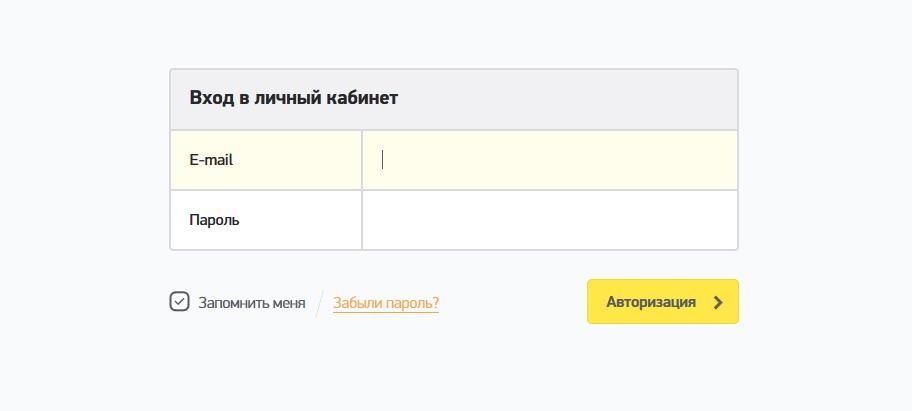Click the slash divider before Забыли пароль?

319,303
